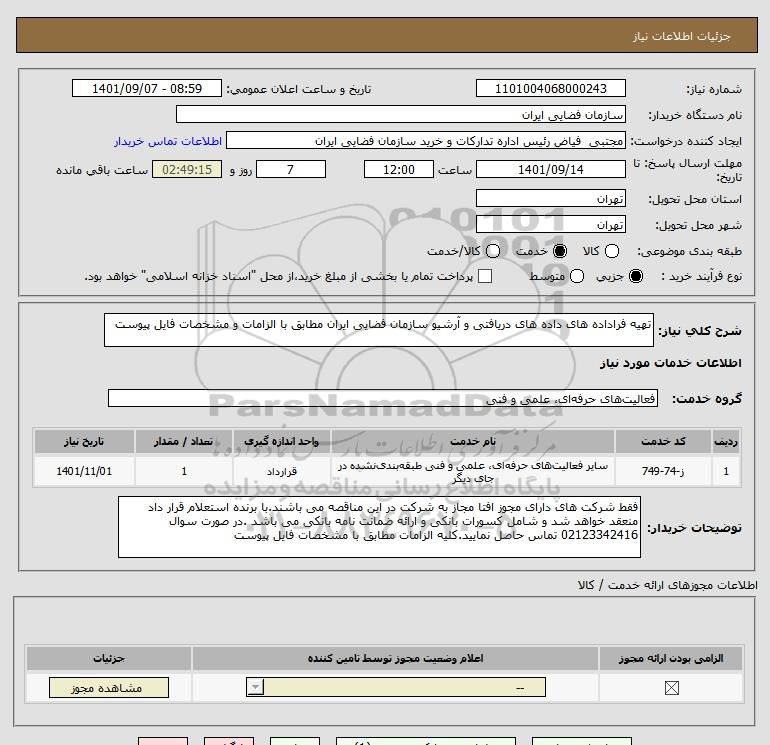Click the اعلام وضعیت مجوز column header

click(x=395, y=658)
